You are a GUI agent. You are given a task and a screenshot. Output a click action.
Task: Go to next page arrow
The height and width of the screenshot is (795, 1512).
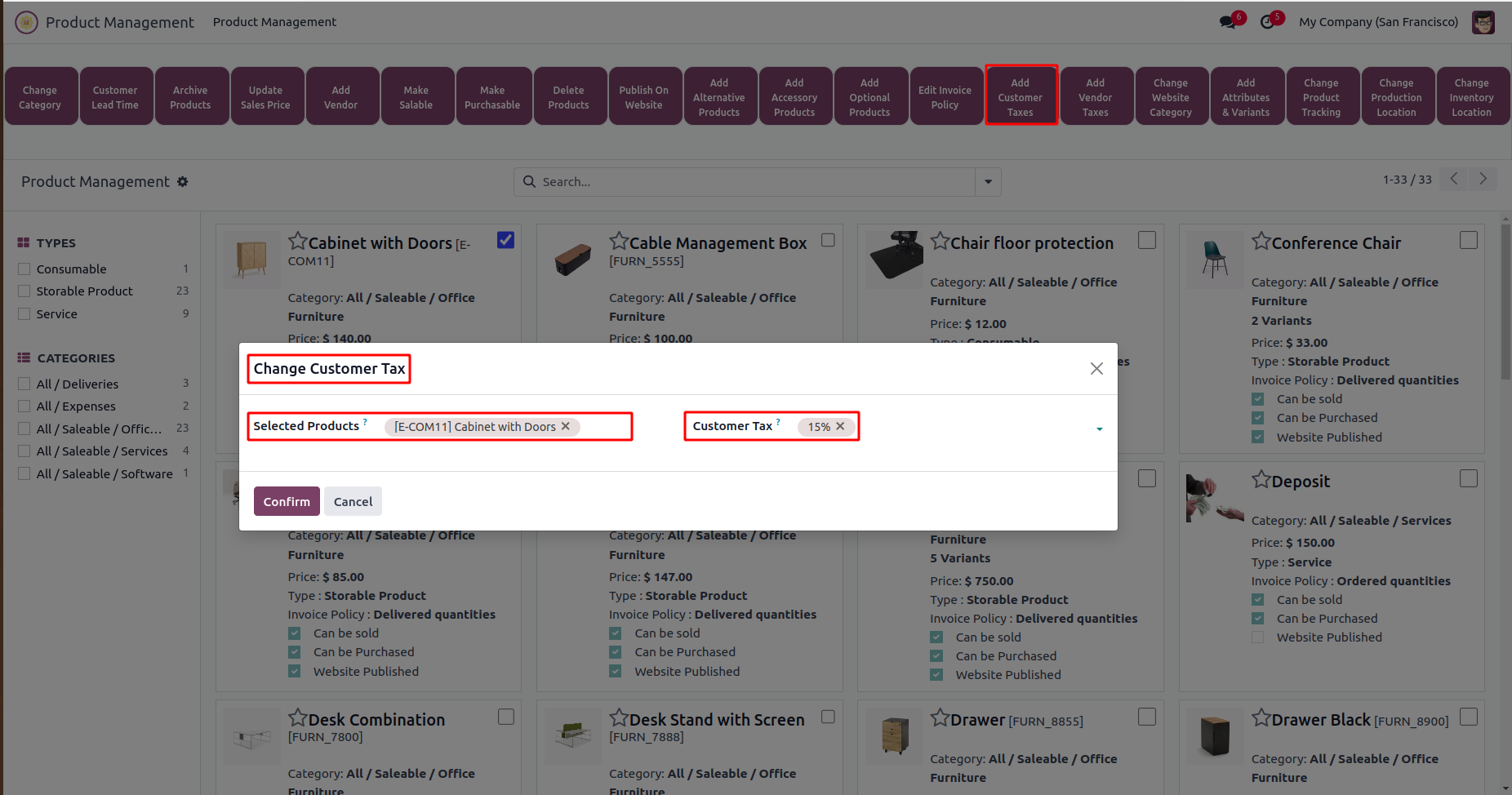pyautogui.click(x=1483, y=179)
